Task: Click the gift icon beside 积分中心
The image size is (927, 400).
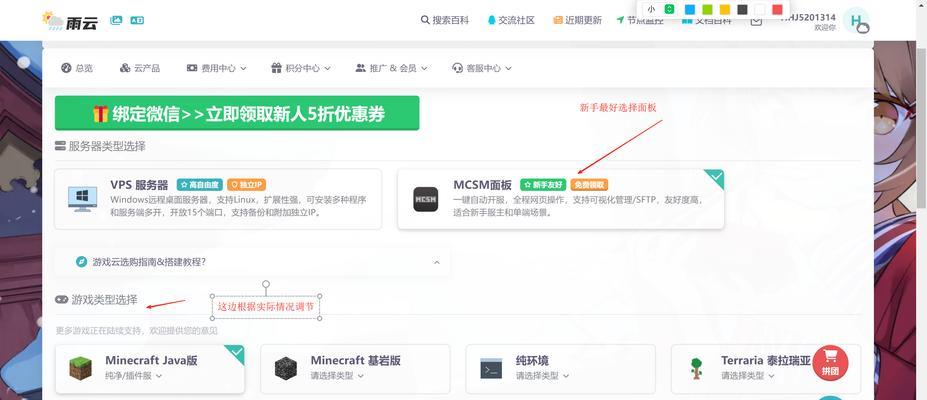Action: point(276,68)
